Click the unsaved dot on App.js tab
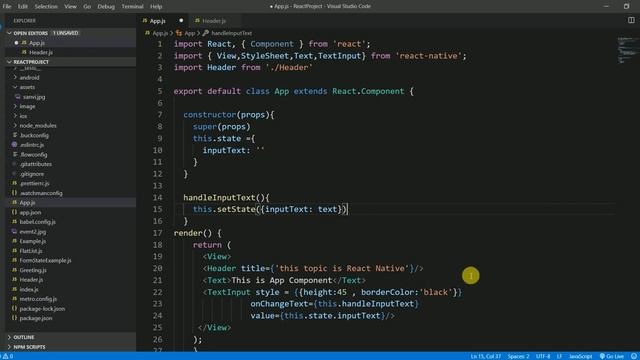 pos(181,21)
